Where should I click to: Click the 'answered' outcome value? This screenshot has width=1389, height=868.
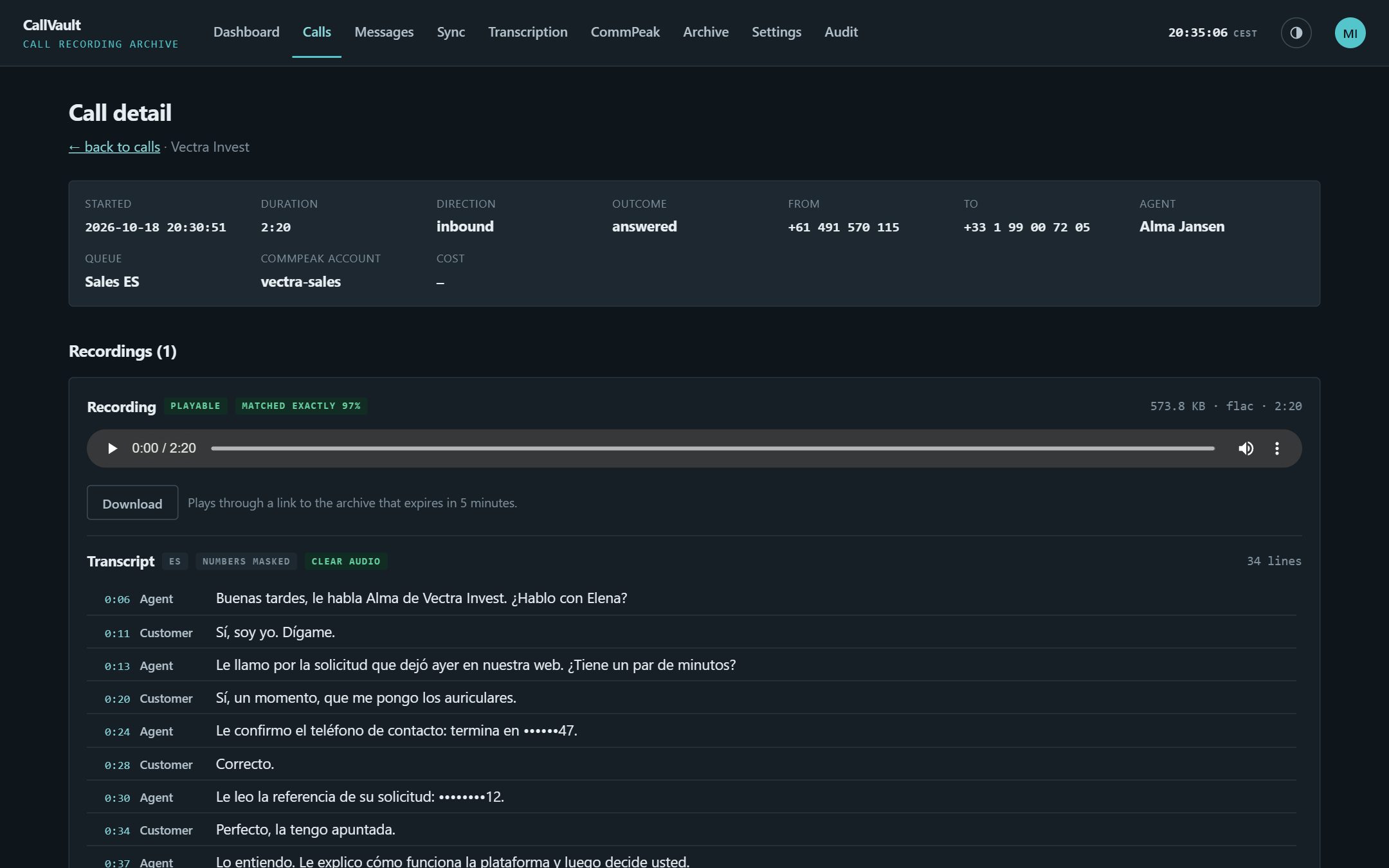(644, 226)
